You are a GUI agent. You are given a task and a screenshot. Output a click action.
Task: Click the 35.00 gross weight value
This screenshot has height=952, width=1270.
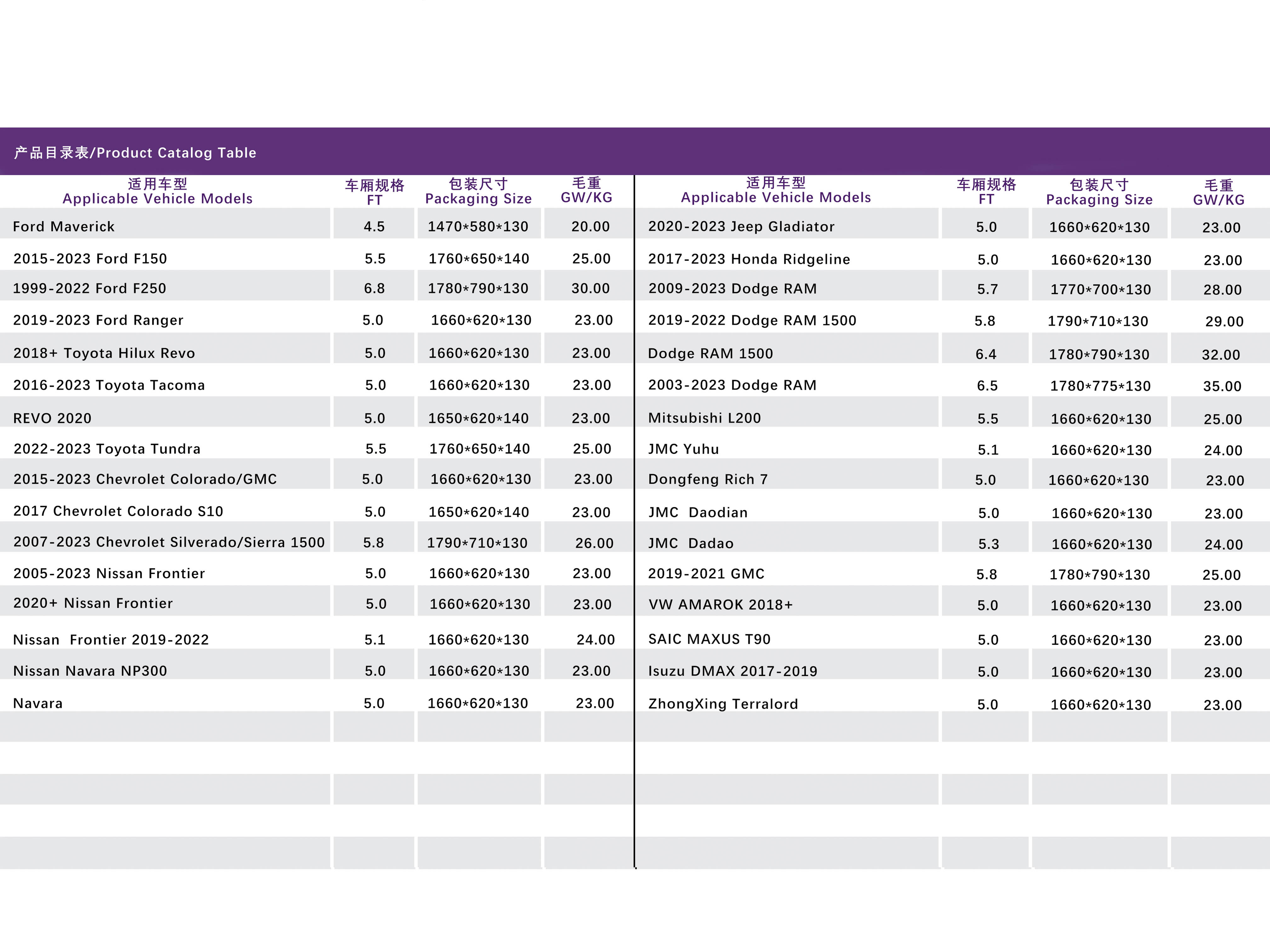(x=1222, y=386)
